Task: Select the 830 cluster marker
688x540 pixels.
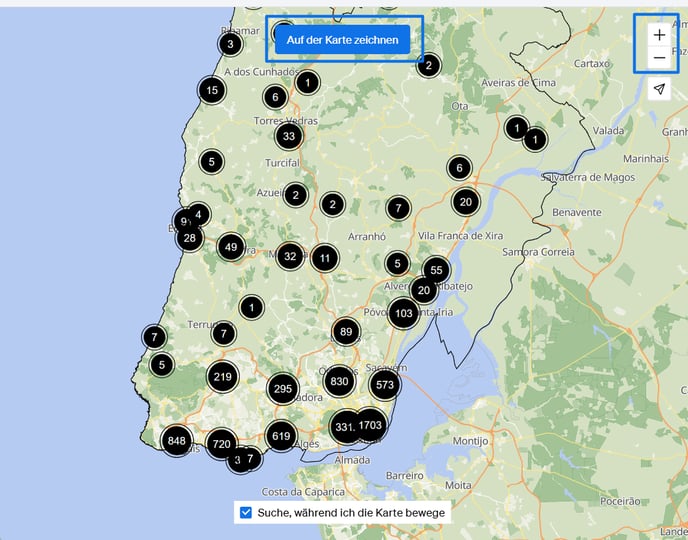Action: [339, 381]
